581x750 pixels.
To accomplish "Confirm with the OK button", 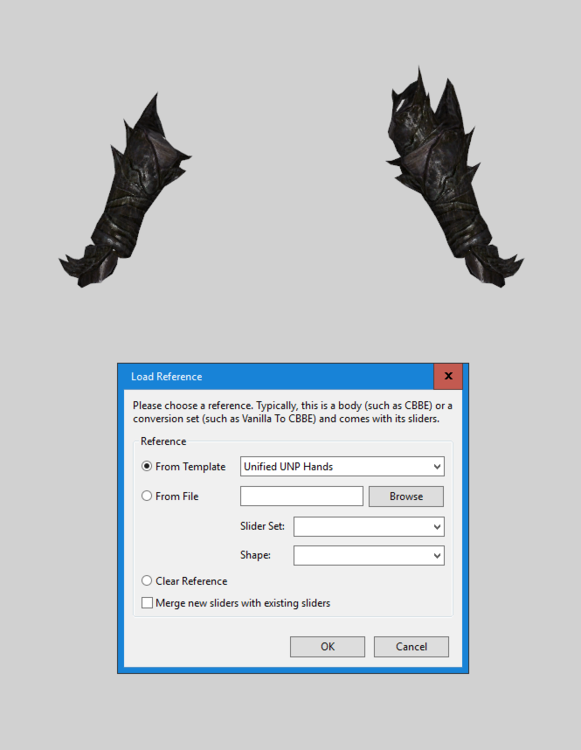I will point(327,647).
